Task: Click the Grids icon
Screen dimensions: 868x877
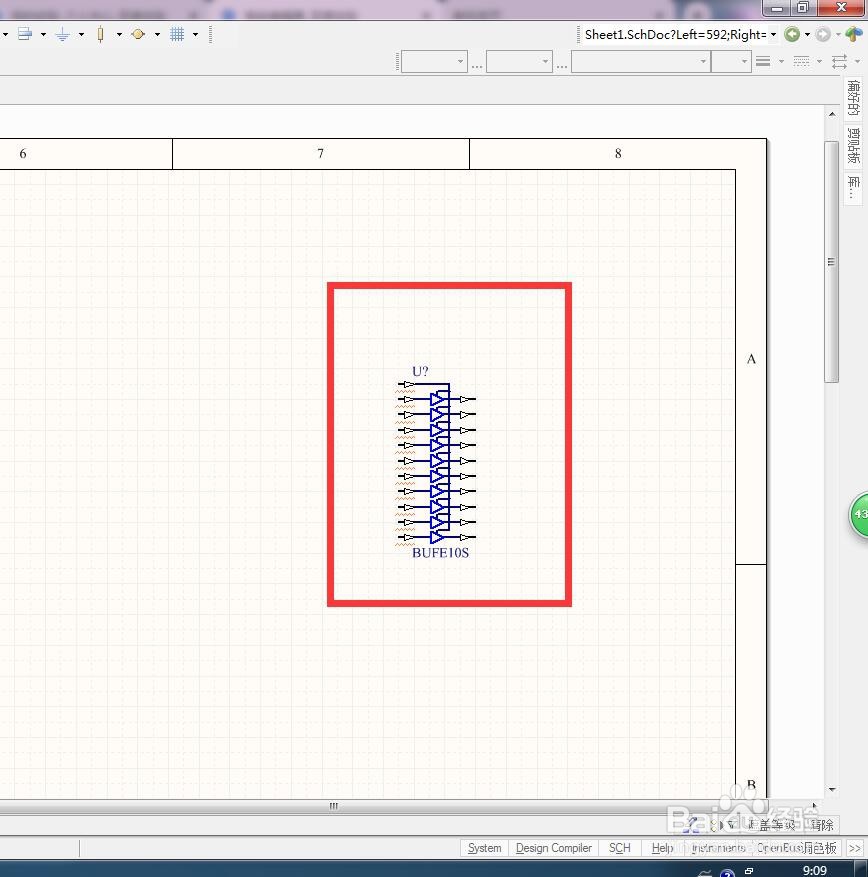Action: pyautogui.click(x=177, y=34)
